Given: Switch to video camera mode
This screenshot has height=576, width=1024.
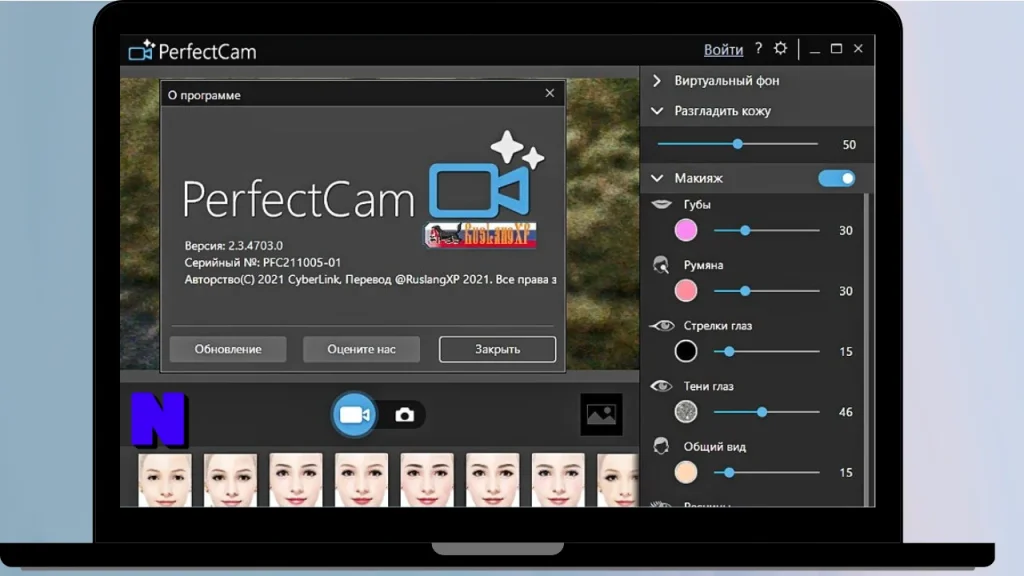Looking at the screenshot, I should pyautogui.click(x=355, y=415).
